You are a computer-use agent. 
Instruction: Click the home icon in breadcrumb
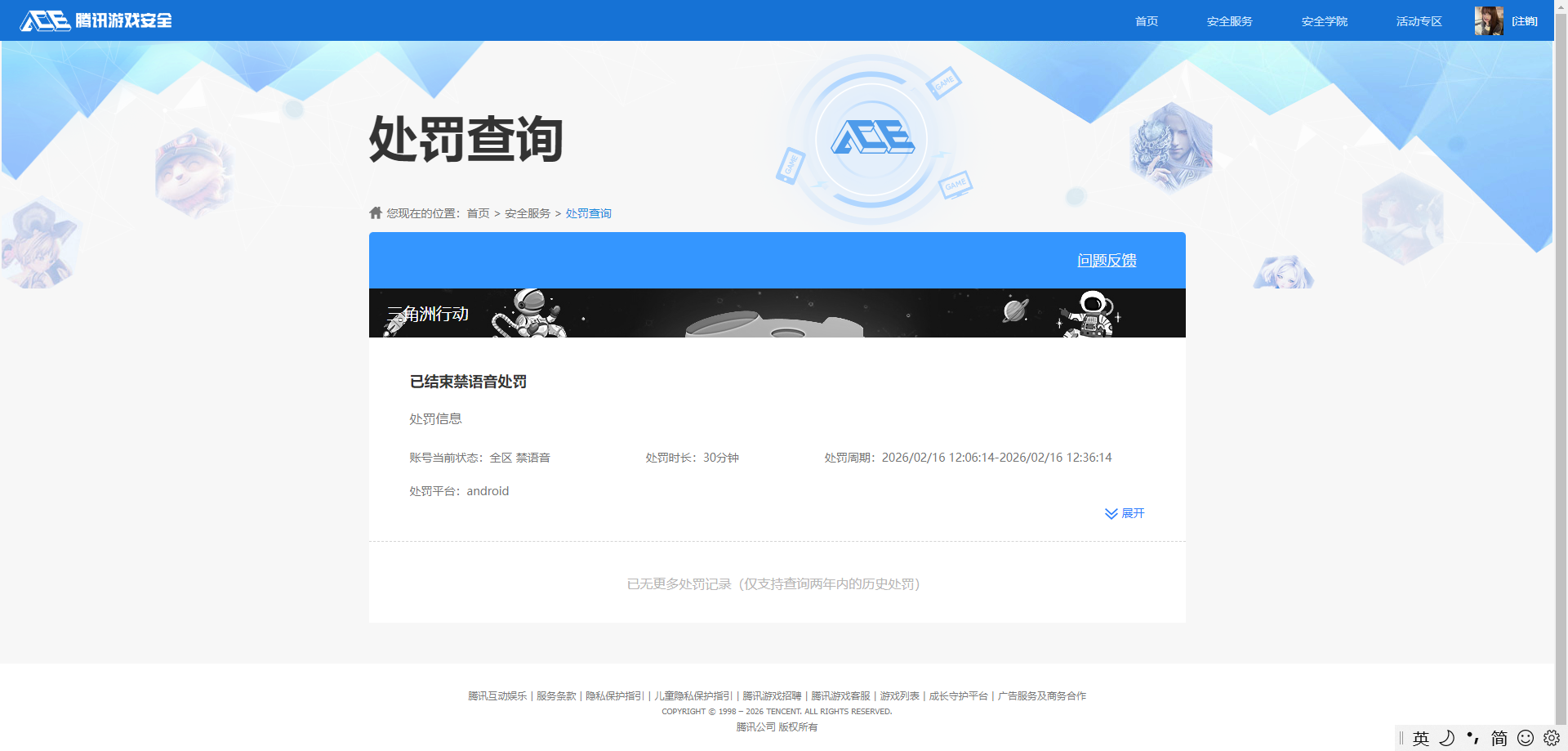pyautogui.click(x=376, y=212)
